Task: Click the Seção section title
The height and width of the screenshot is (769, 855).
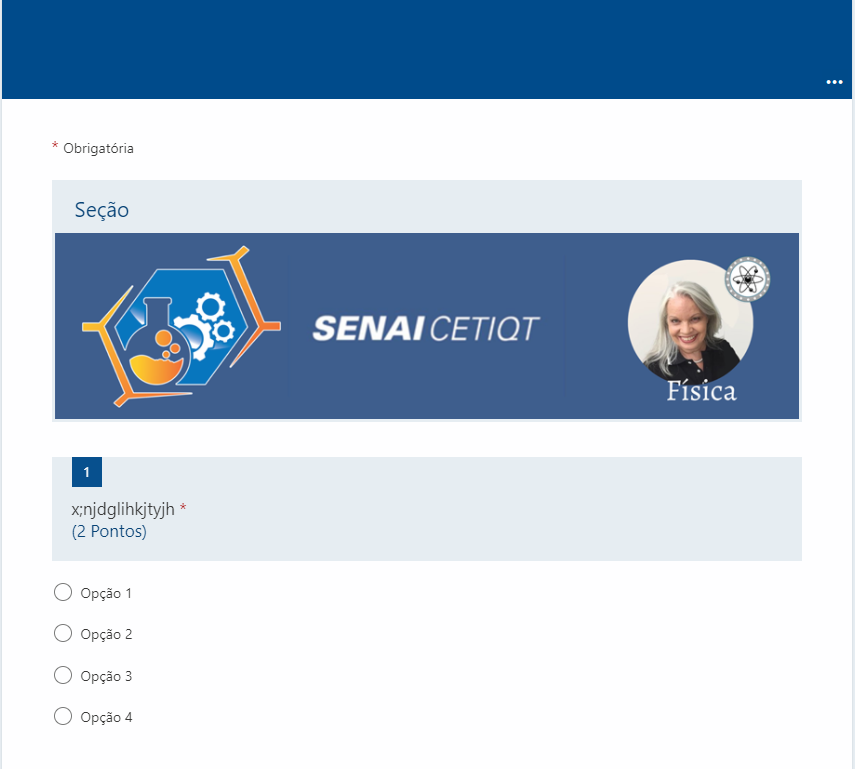Action: tap(101, 210)
